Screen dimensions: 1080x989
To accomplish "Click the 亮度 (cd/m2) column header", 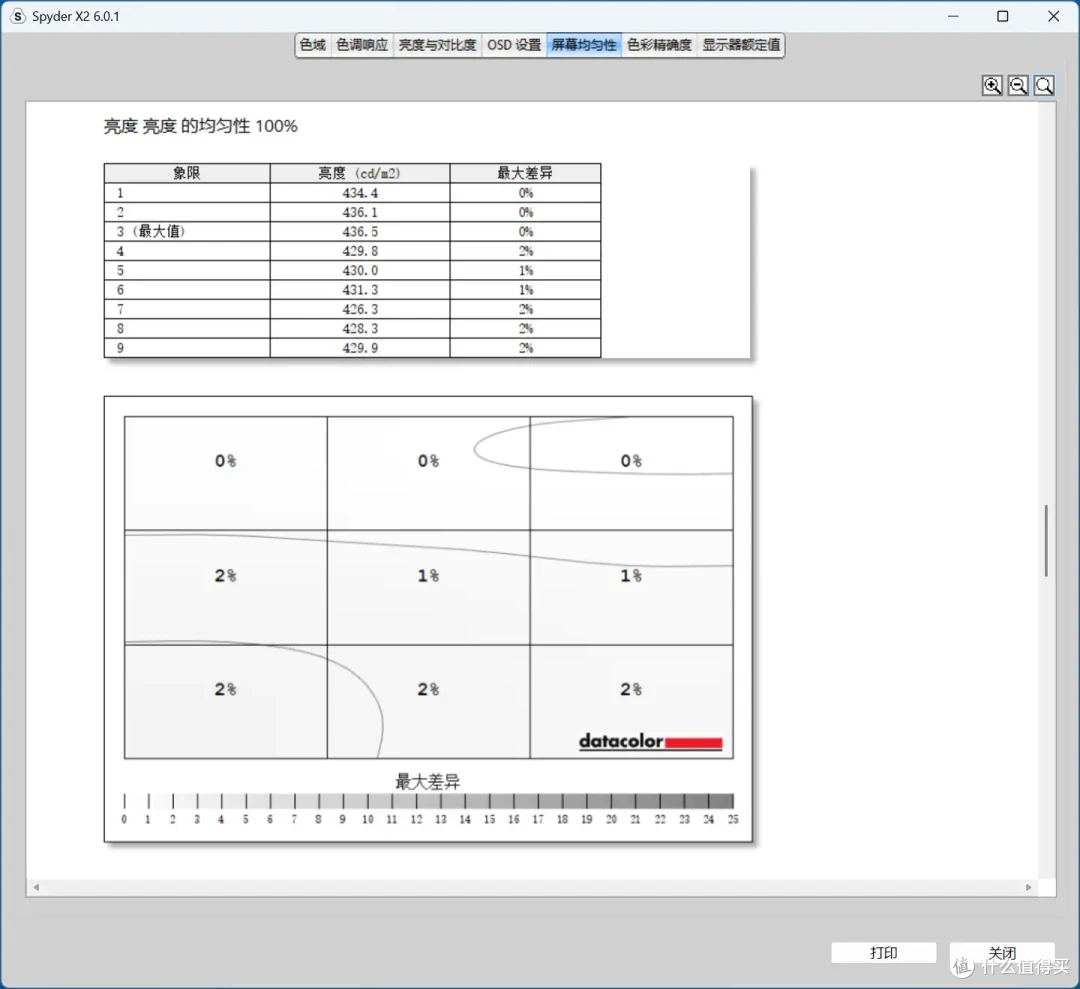I will coord(360,173).
